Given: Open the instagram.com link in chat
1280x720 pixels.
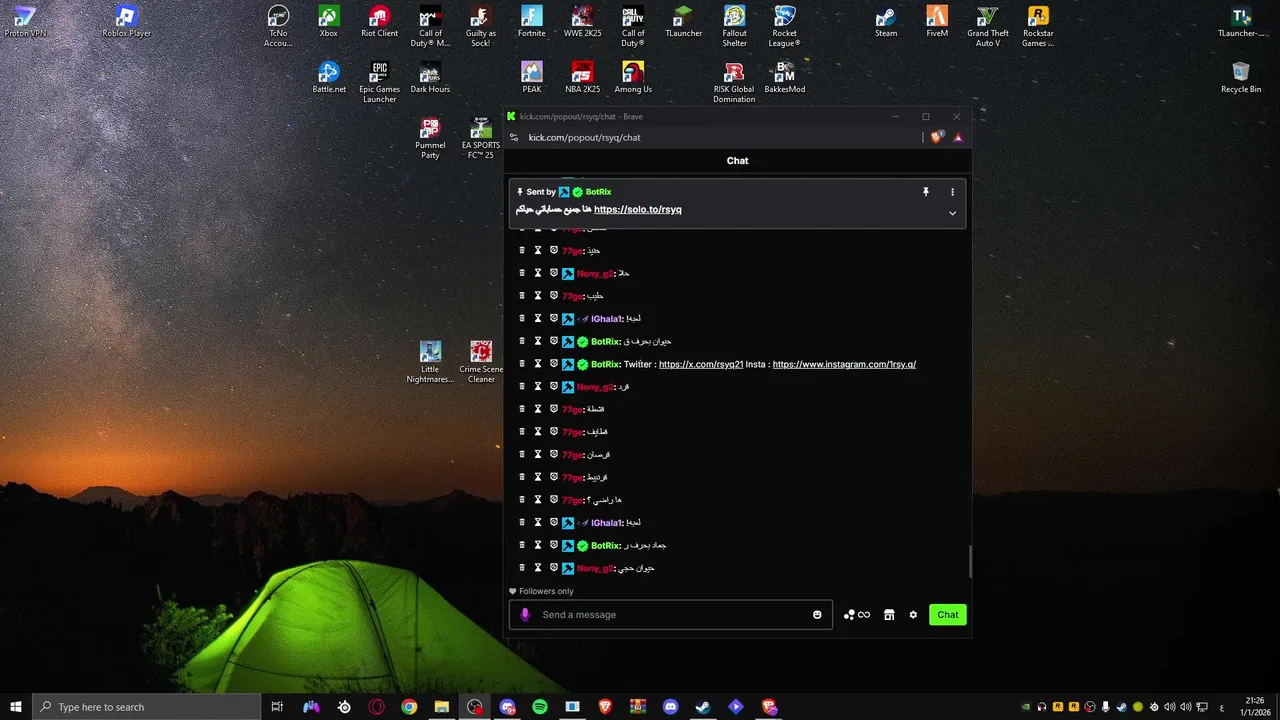Looking at the screenshot, I should tap(844, 364).
